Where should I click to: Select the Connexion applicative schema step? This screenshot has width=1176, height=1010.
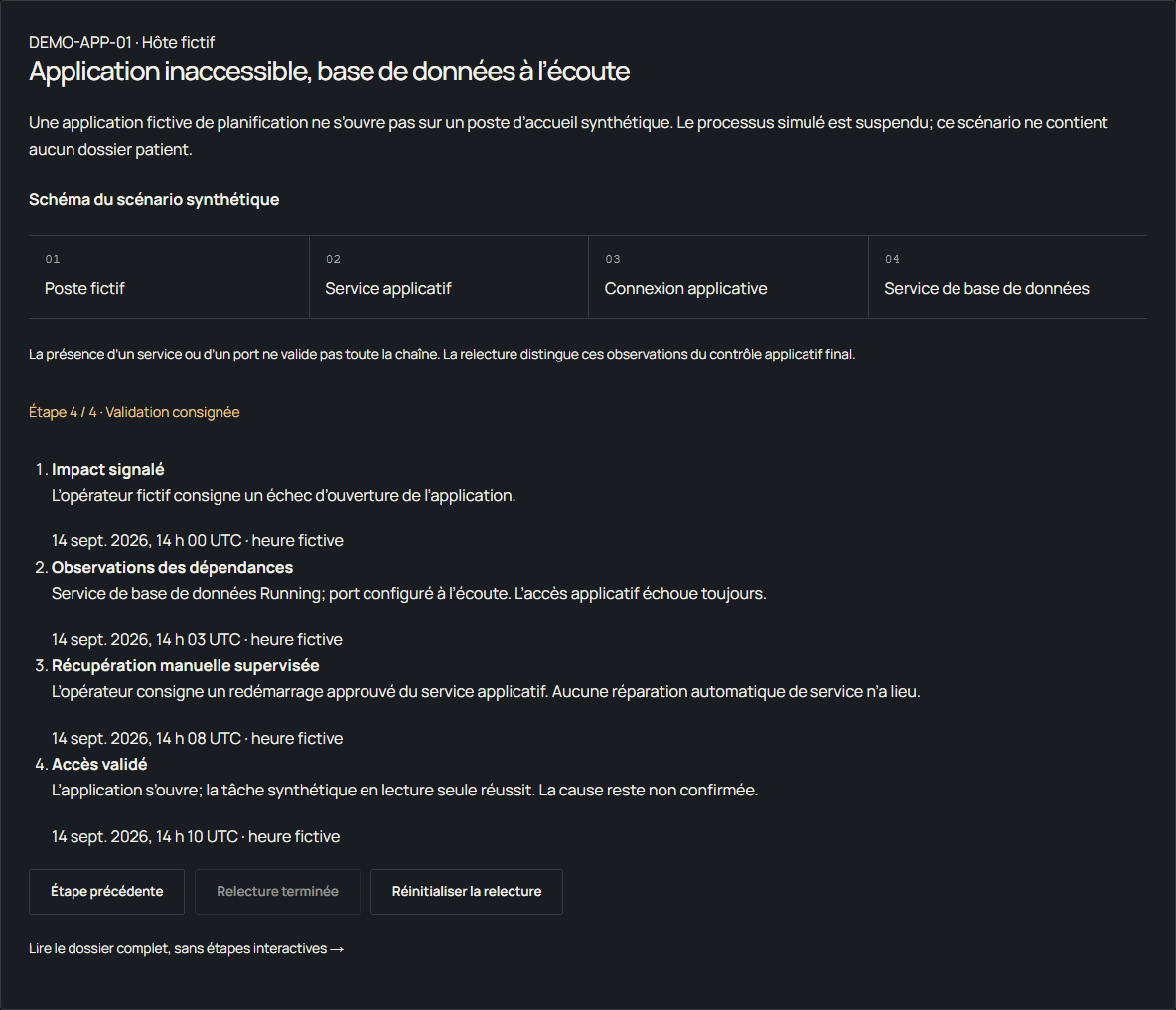[x=728, y=277]
